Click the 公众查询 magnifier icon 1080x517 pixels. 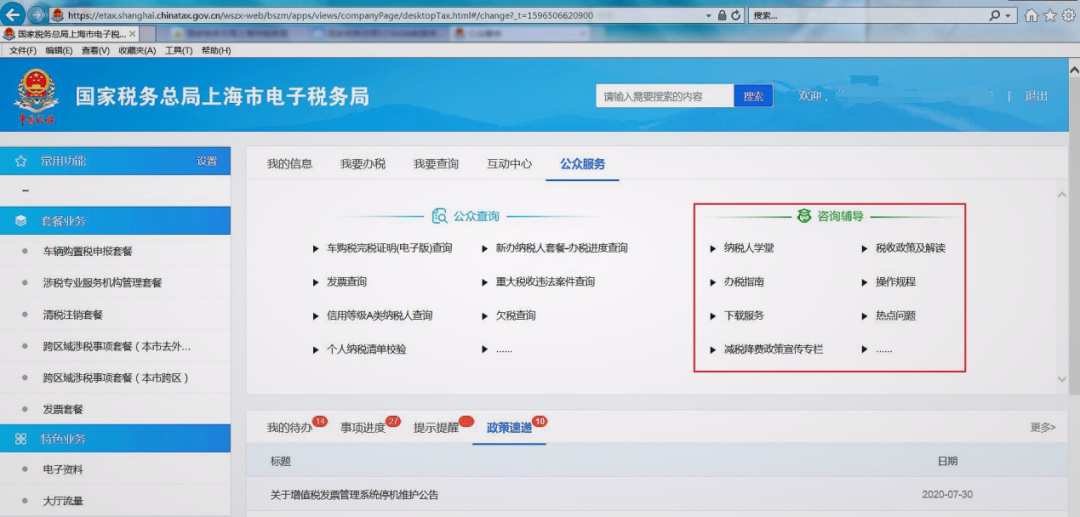click(439, 216)
